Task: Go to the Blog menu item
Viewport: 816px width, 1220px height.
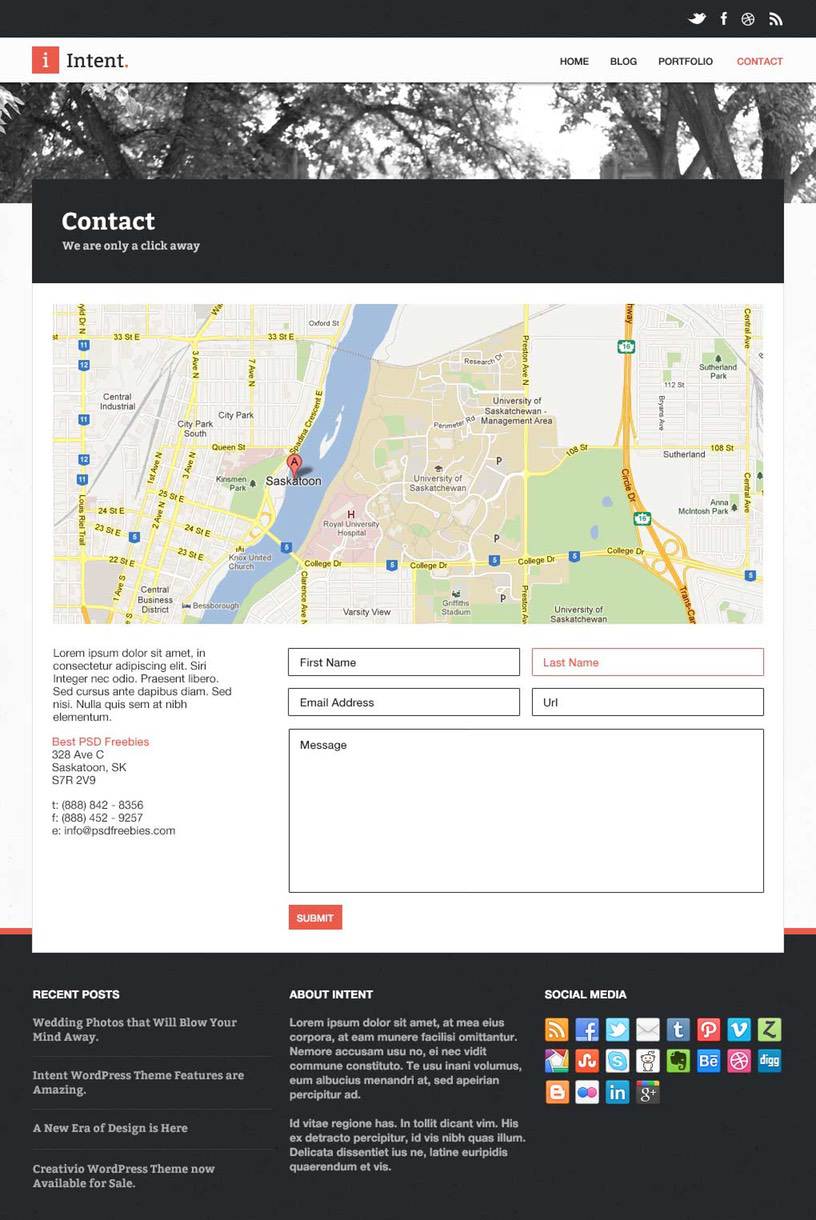Action: (623, 62)
